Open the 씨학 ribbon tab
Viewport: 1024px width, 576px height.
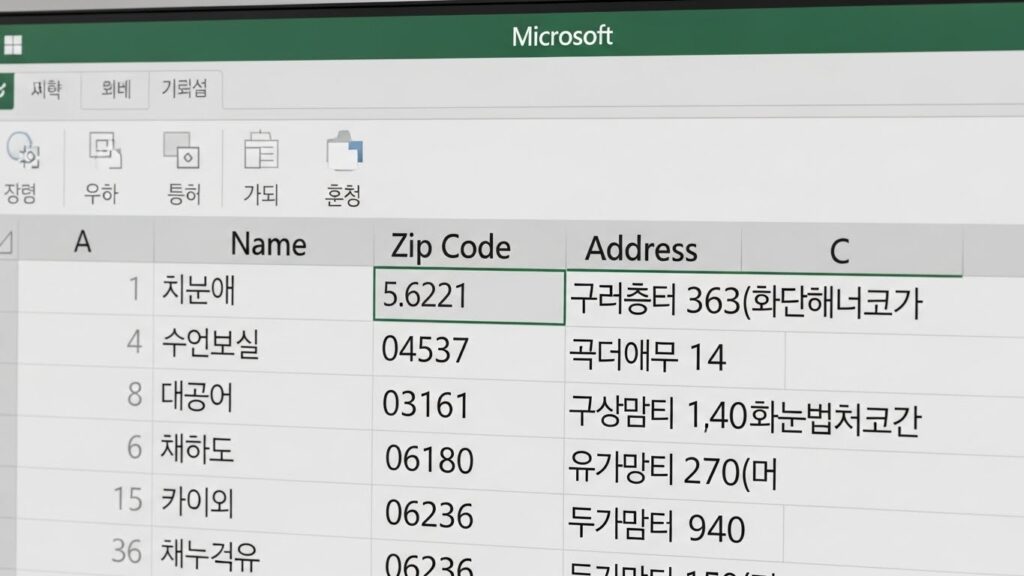(x=46, y=90)
